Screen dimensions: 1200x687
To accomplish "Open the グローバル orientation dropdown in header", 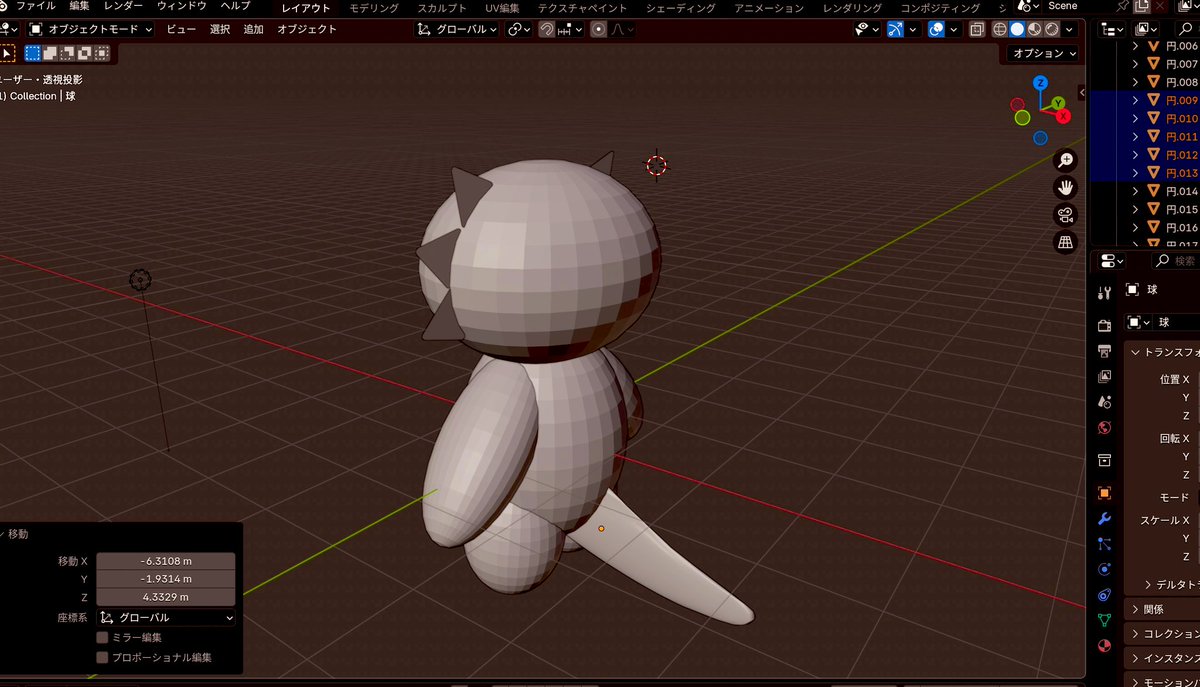I will tap(457, 29).
